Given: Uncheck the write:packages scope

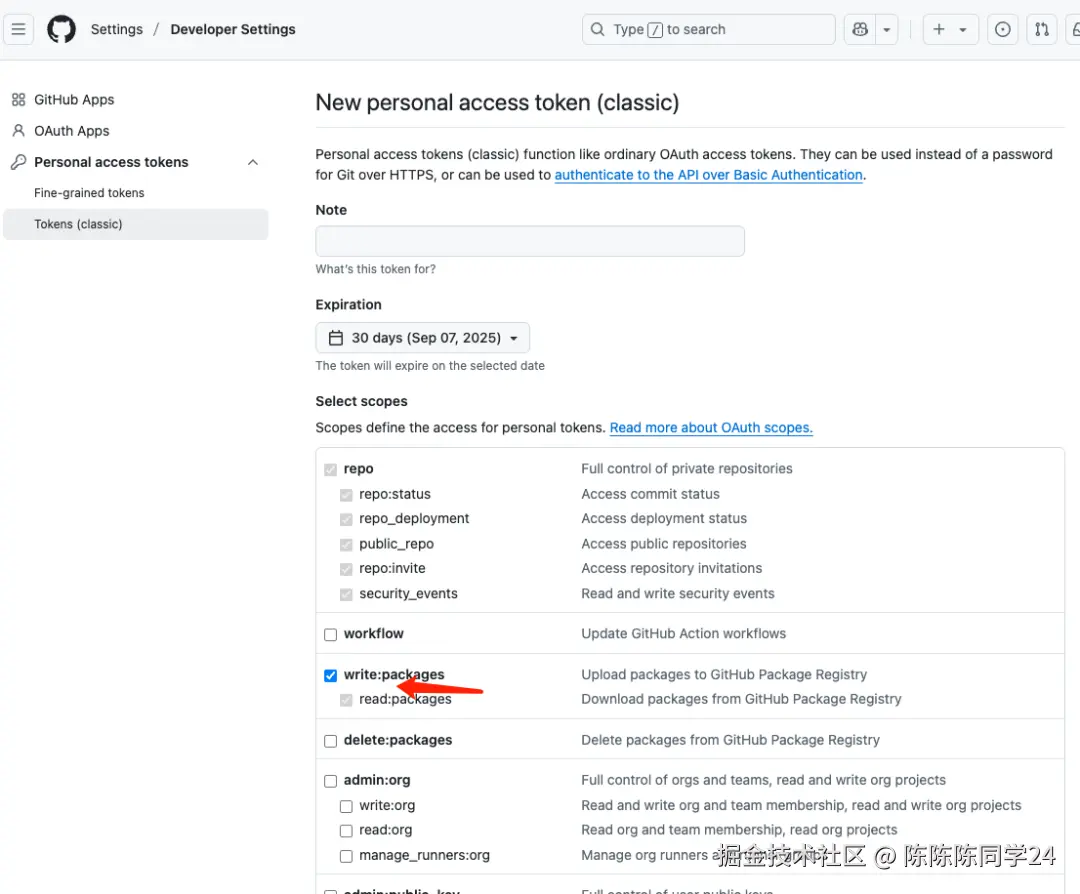Looking at the screenshot, I should click(x=331, y=675).
